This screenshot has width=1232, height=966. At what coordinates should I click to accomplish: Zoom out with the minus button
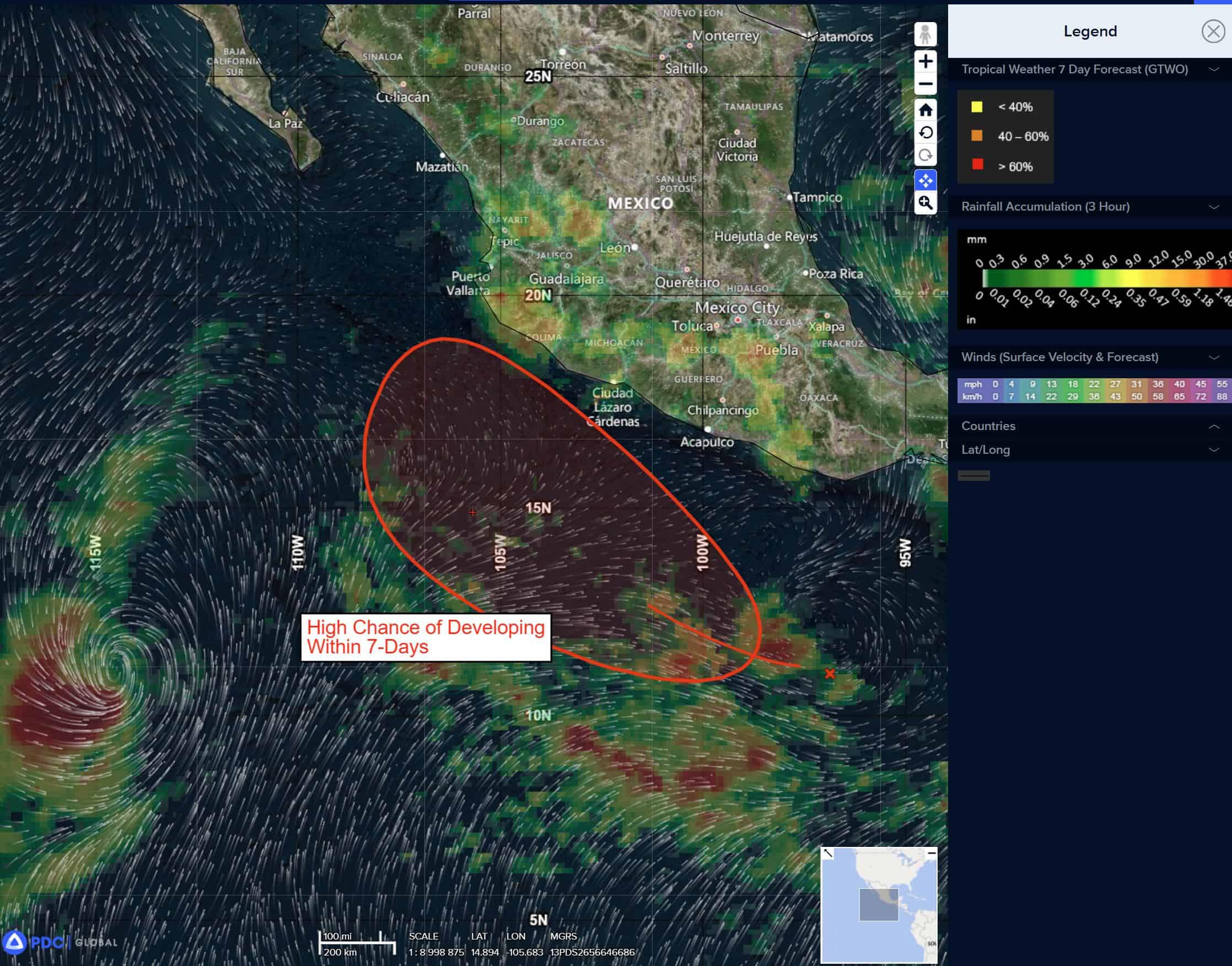click(925, 84)
